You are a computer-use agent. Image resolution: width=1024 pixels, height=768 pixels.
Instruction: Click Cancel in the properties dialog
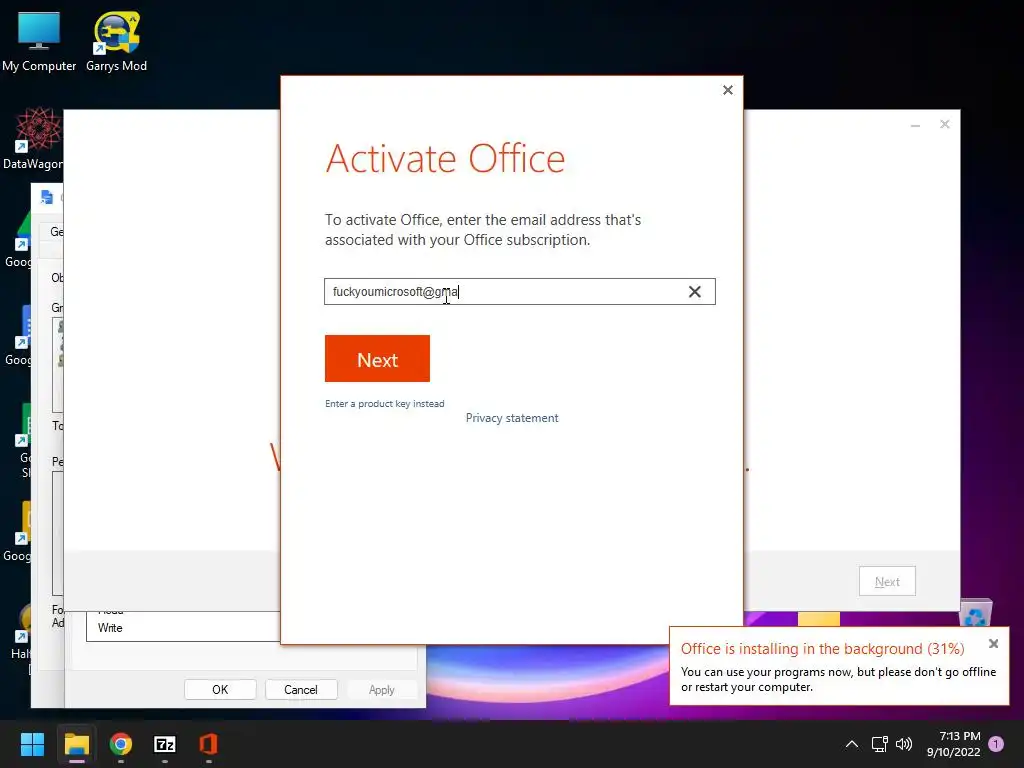[300, 690]
